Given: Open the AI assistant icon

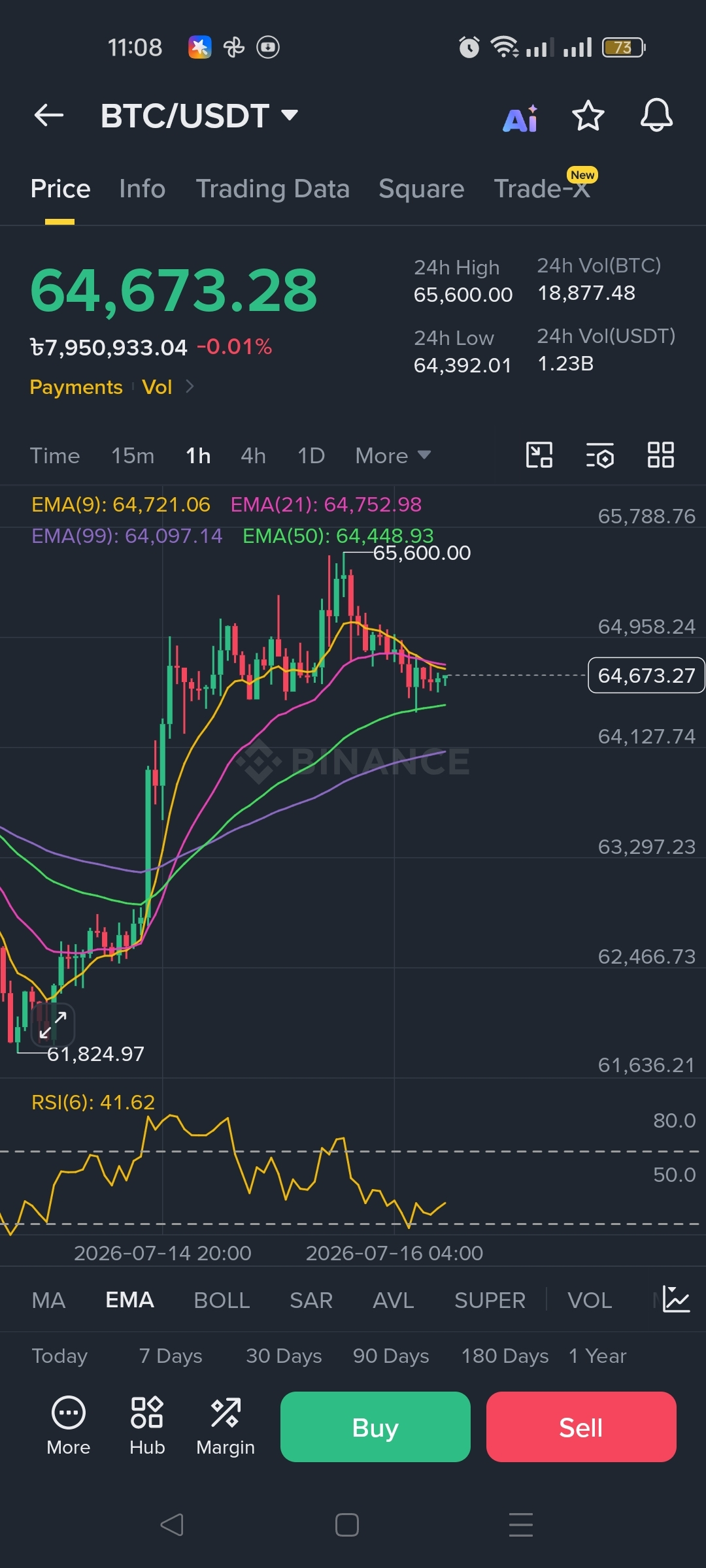Looking at the screenshot, I should [520, 118].
